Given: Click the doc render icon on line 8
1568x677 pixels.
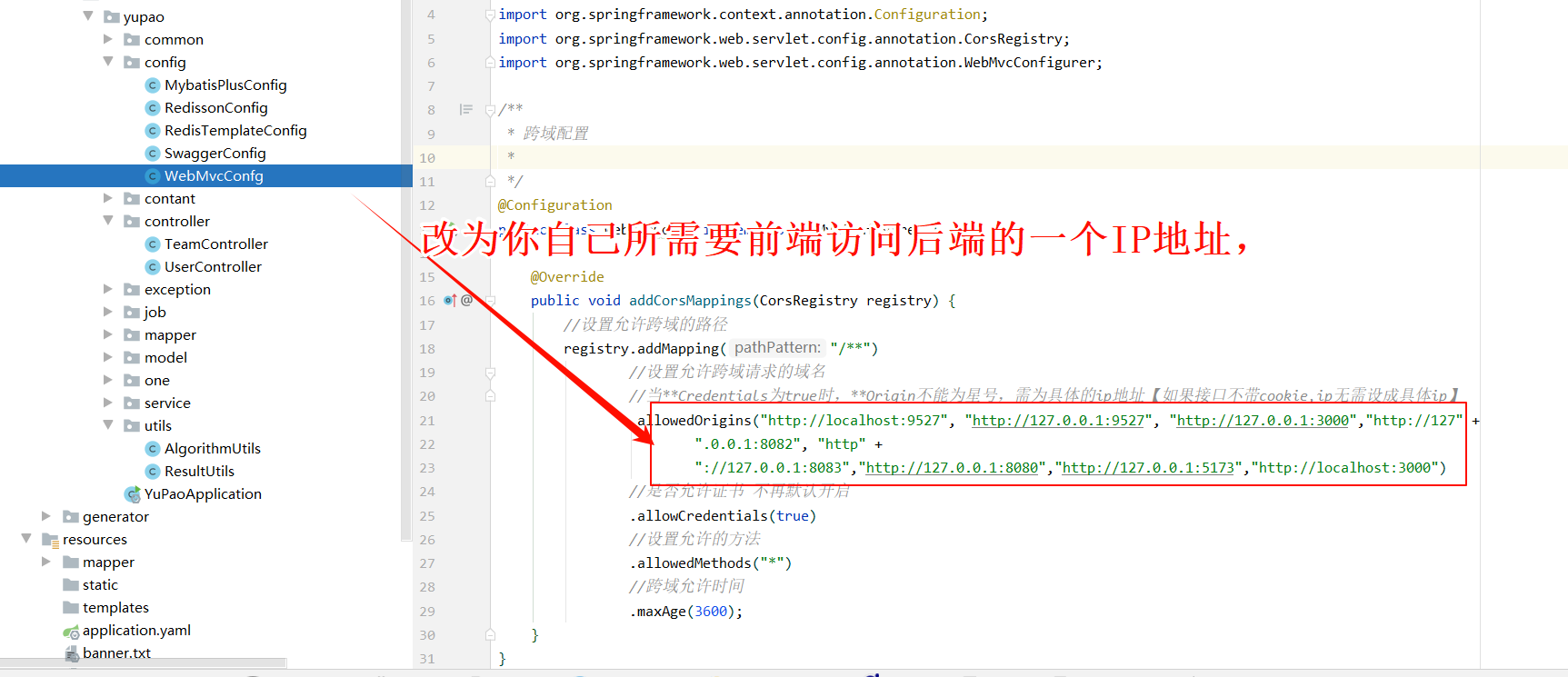Looking at the screenshot, I should tap(465, 110).
